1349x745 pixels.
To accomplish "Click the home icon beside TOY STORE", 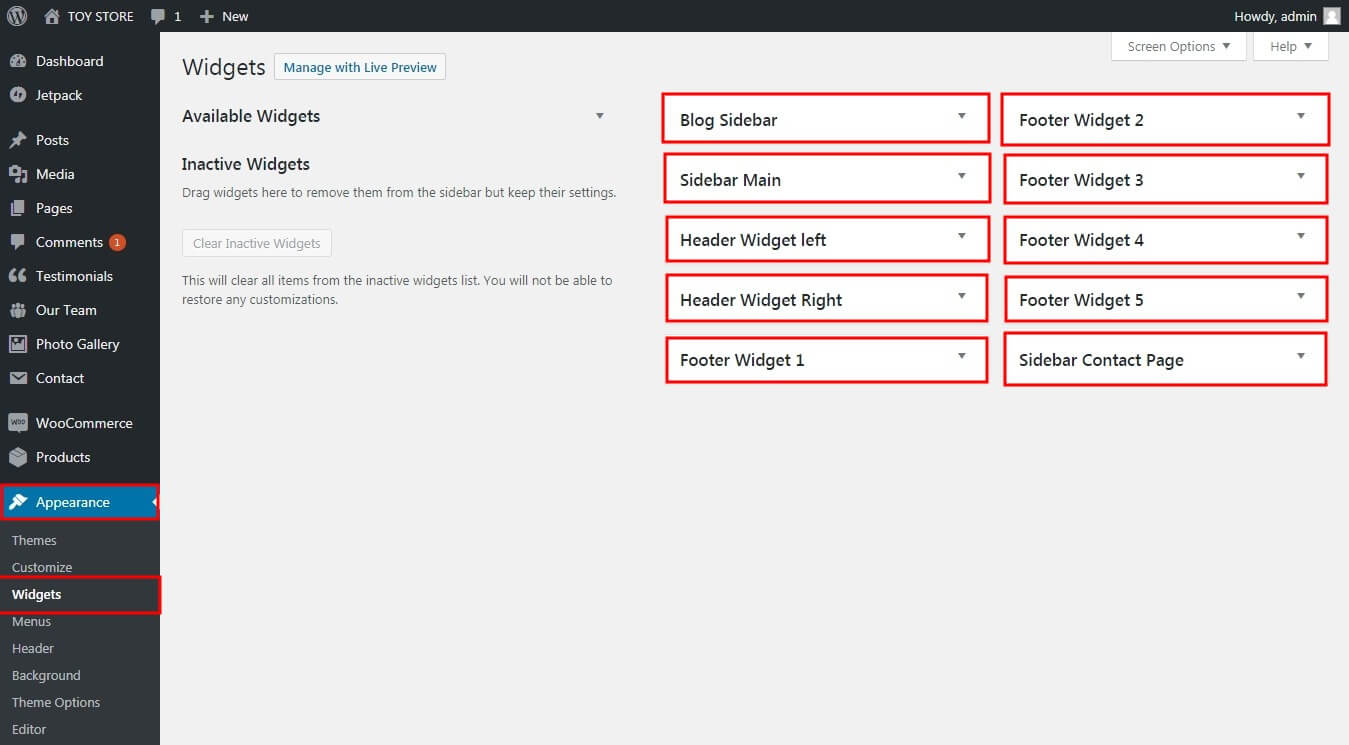I will point(52,16).
